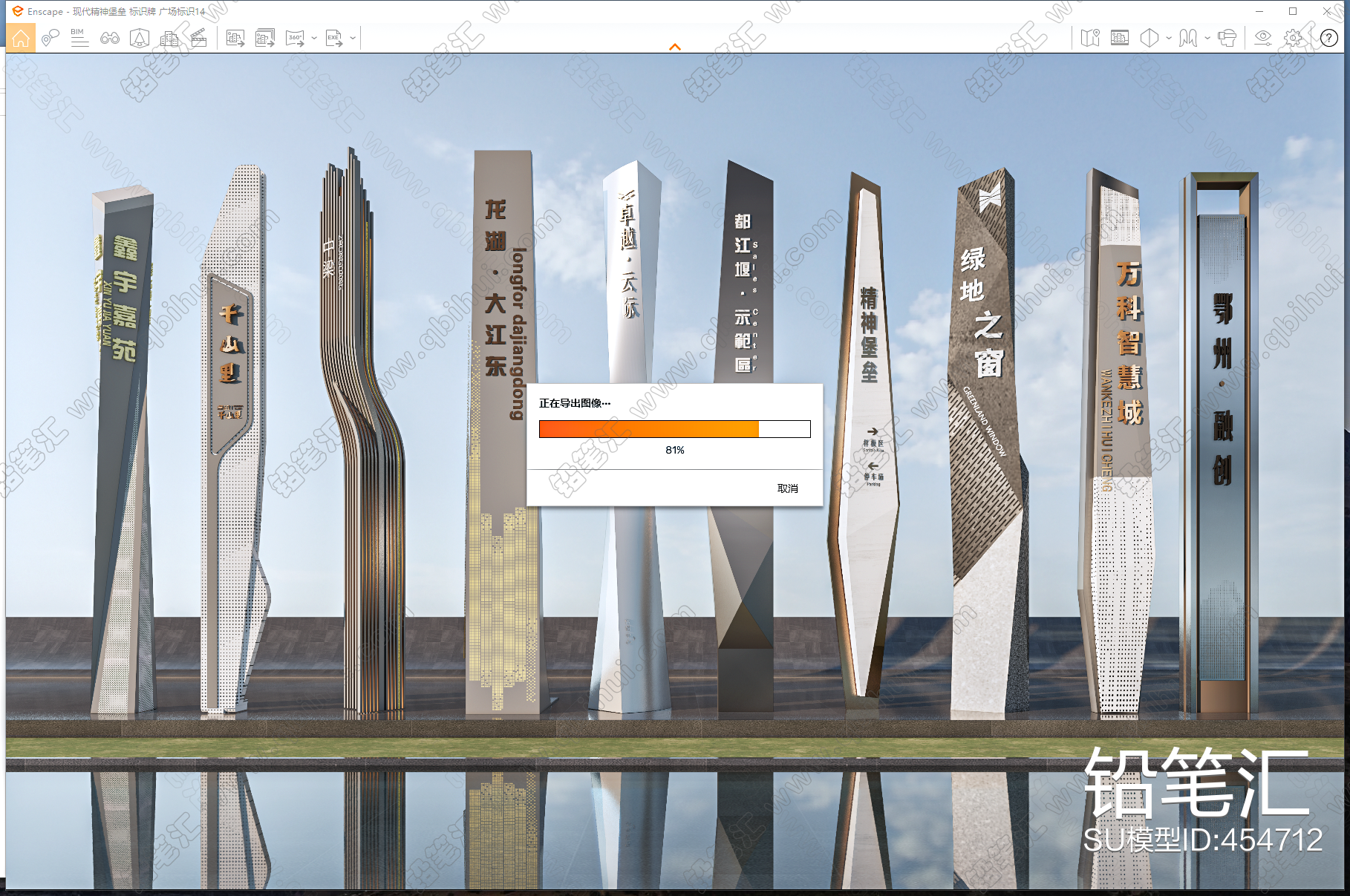Minimize the Enscape window
The height and width of the screenshot is (896, 1350).
1259,11
